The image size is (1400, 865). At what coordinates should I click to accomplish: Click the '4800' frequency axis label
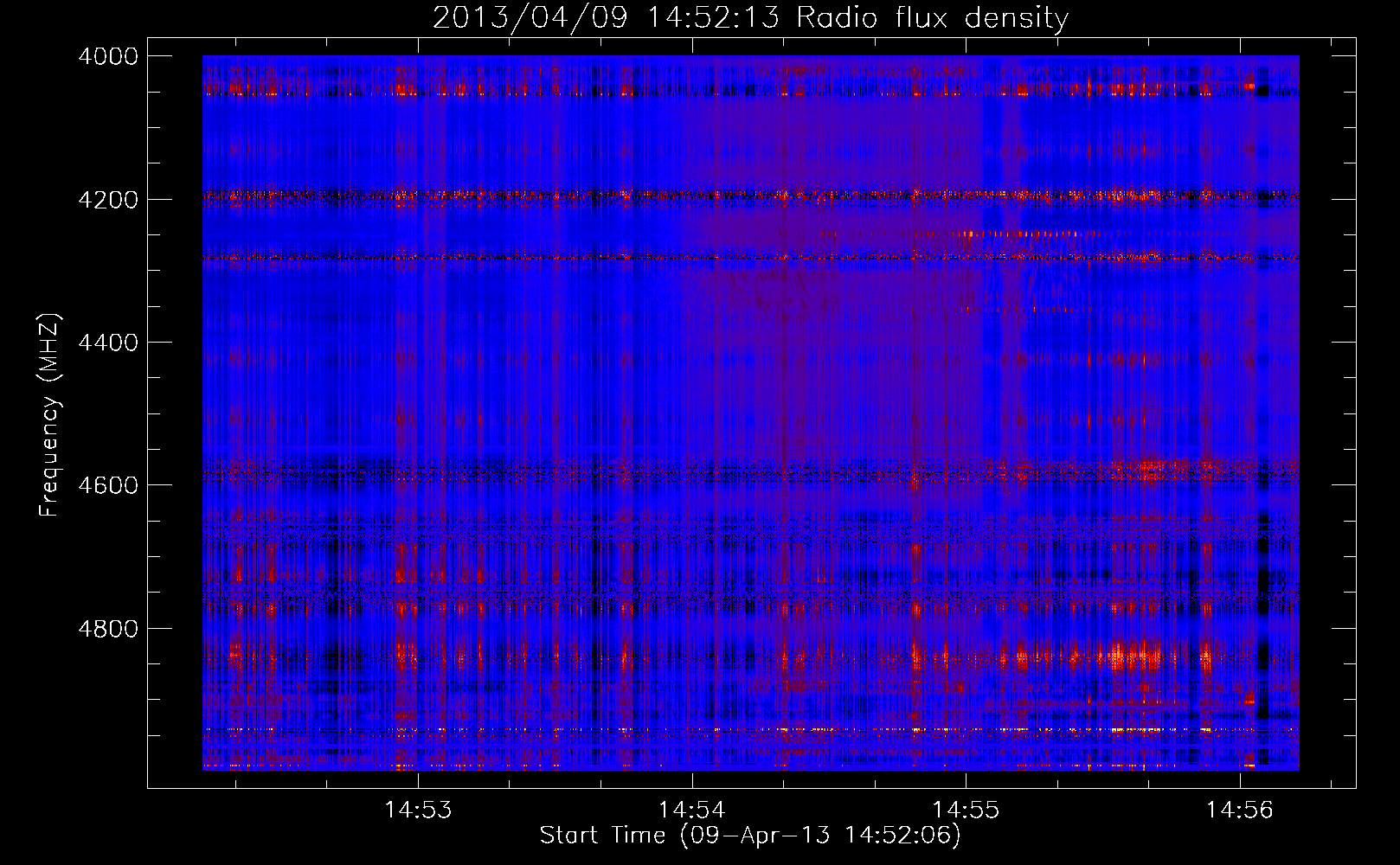108,629
